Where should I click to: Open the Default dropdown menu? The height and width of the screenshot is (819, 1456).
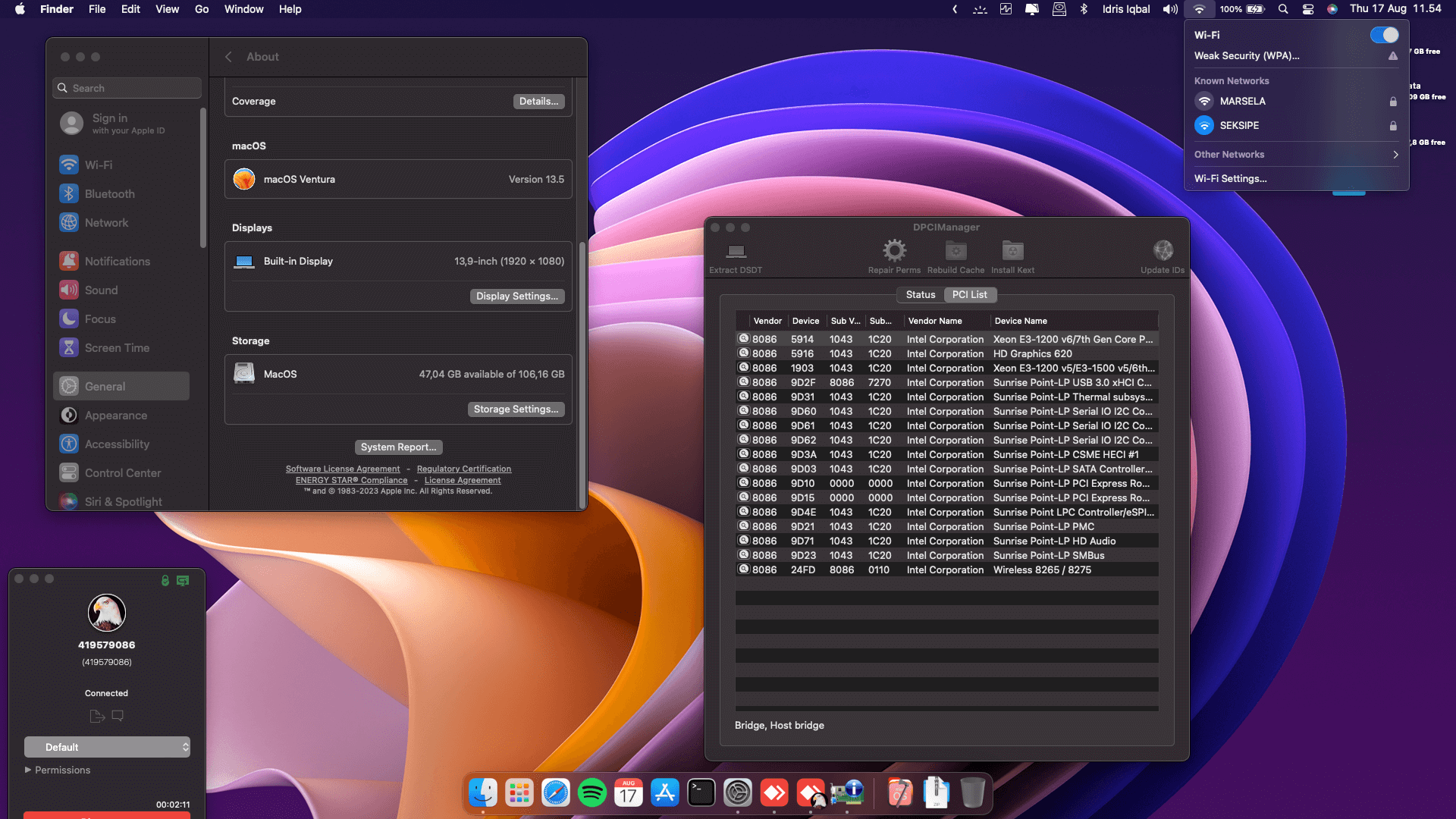click(x=107, y=747)
